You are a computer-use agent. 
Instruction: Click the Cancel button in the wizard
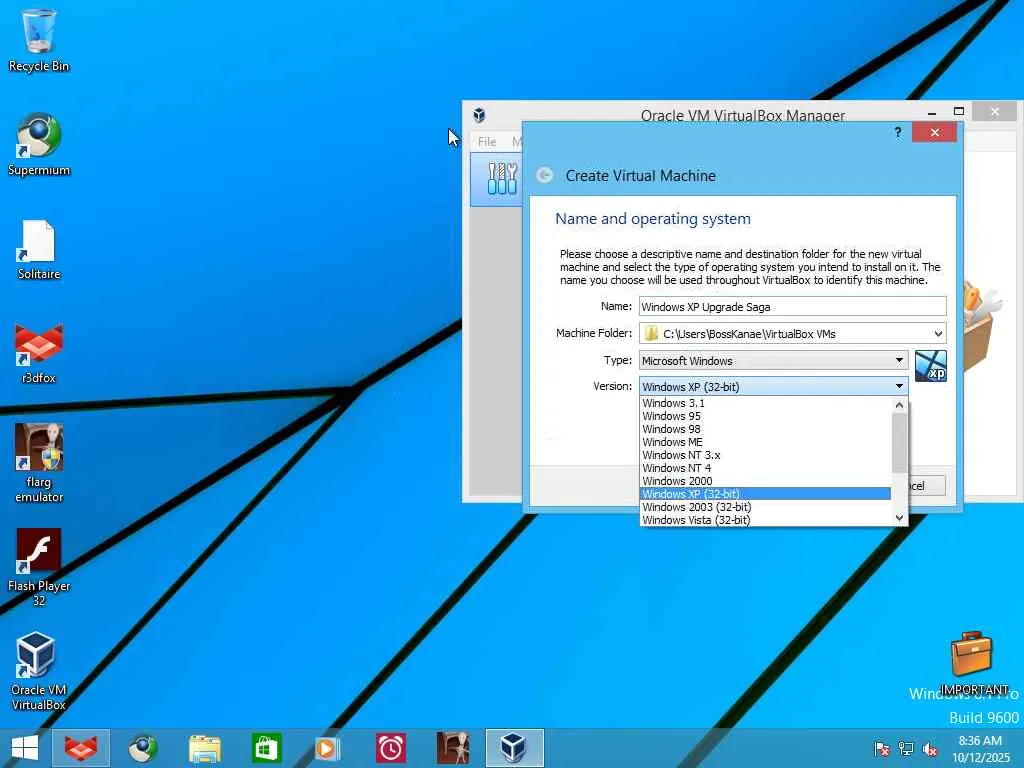(926, 486)
